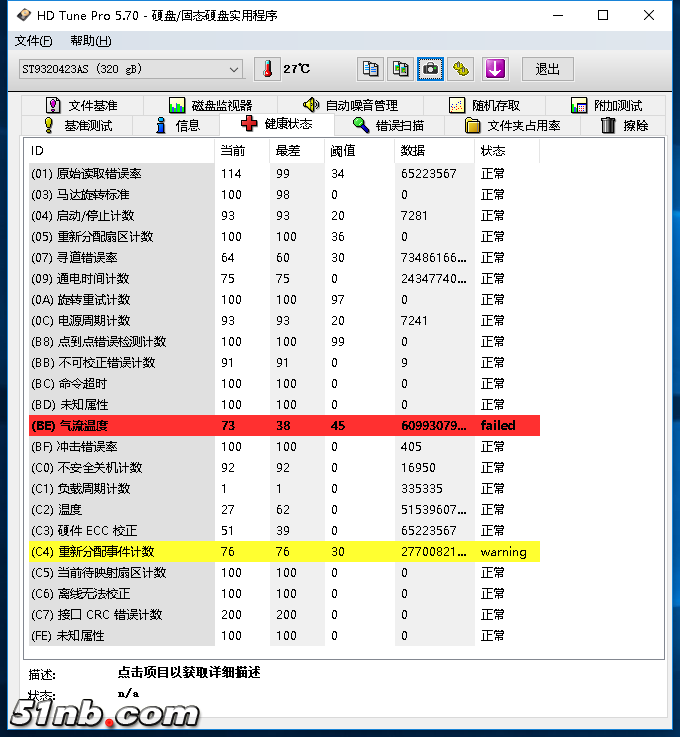Click the 最差 column header
The image size is (680, 737).
[297, 151]
